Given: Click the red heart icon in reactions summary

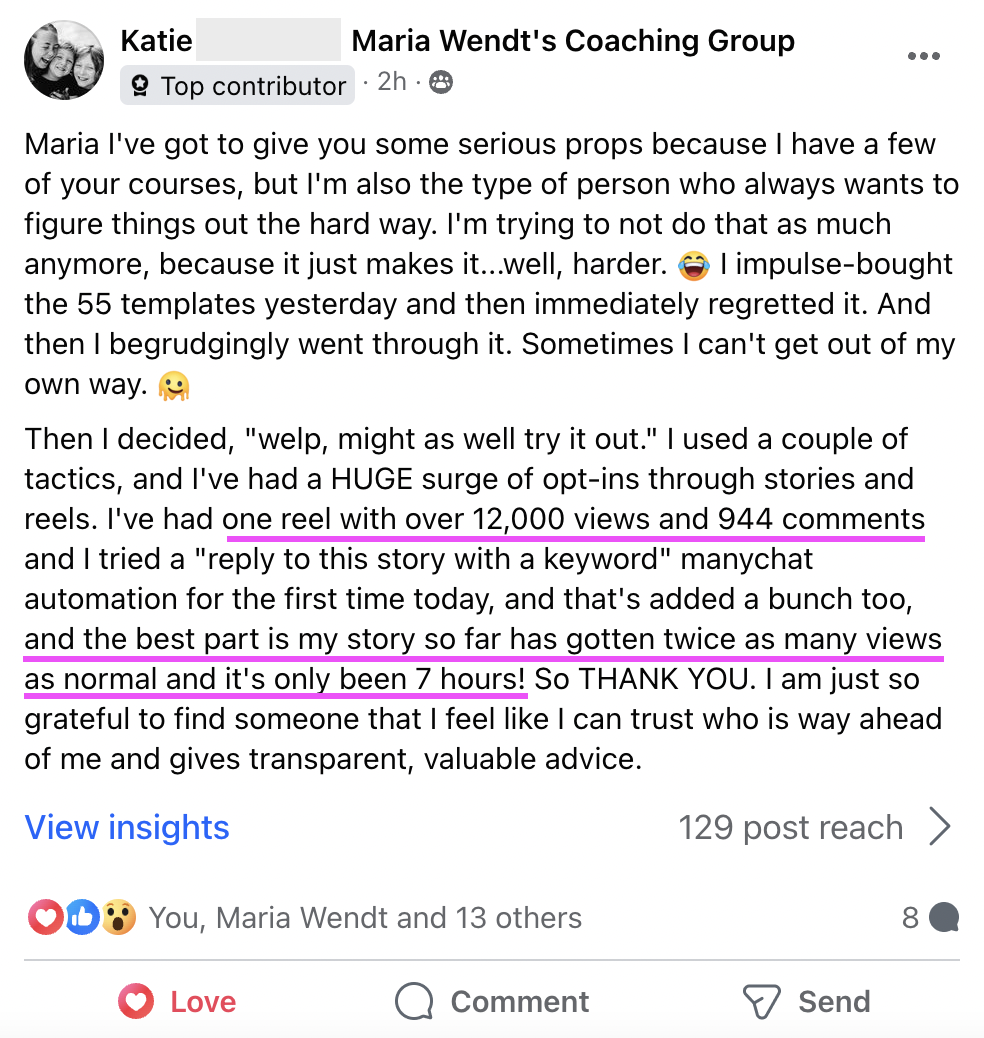Looking at the screenshot, I should click(x=46, y=917).
